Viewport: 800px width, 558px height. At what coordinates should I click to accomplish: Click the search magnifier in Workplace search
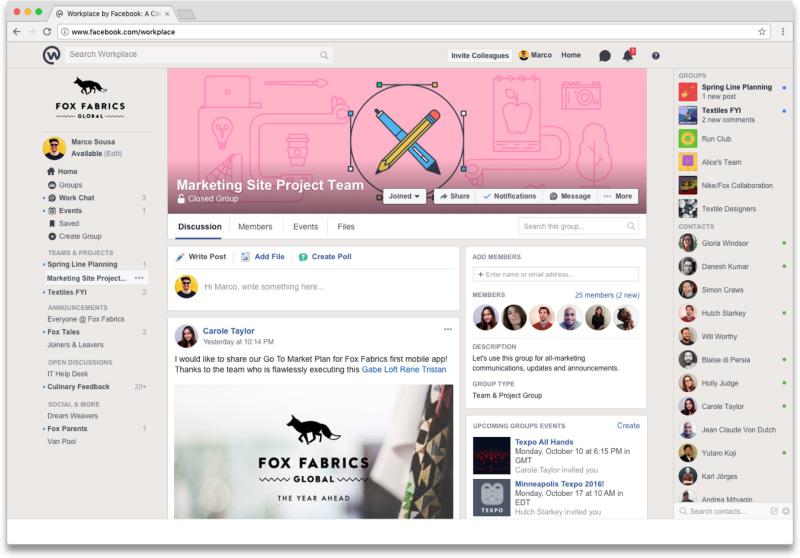324,55
